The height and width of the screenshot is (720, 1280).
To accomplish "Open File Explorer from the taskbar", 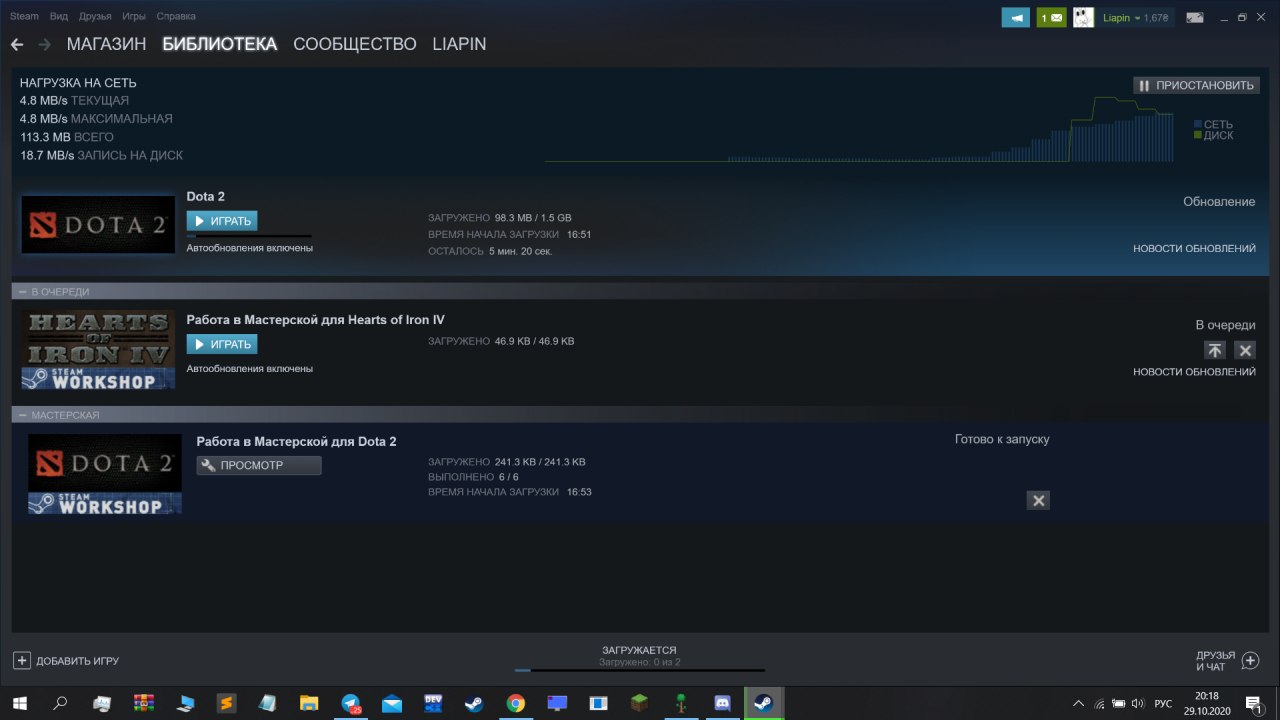I will point(309,703).
